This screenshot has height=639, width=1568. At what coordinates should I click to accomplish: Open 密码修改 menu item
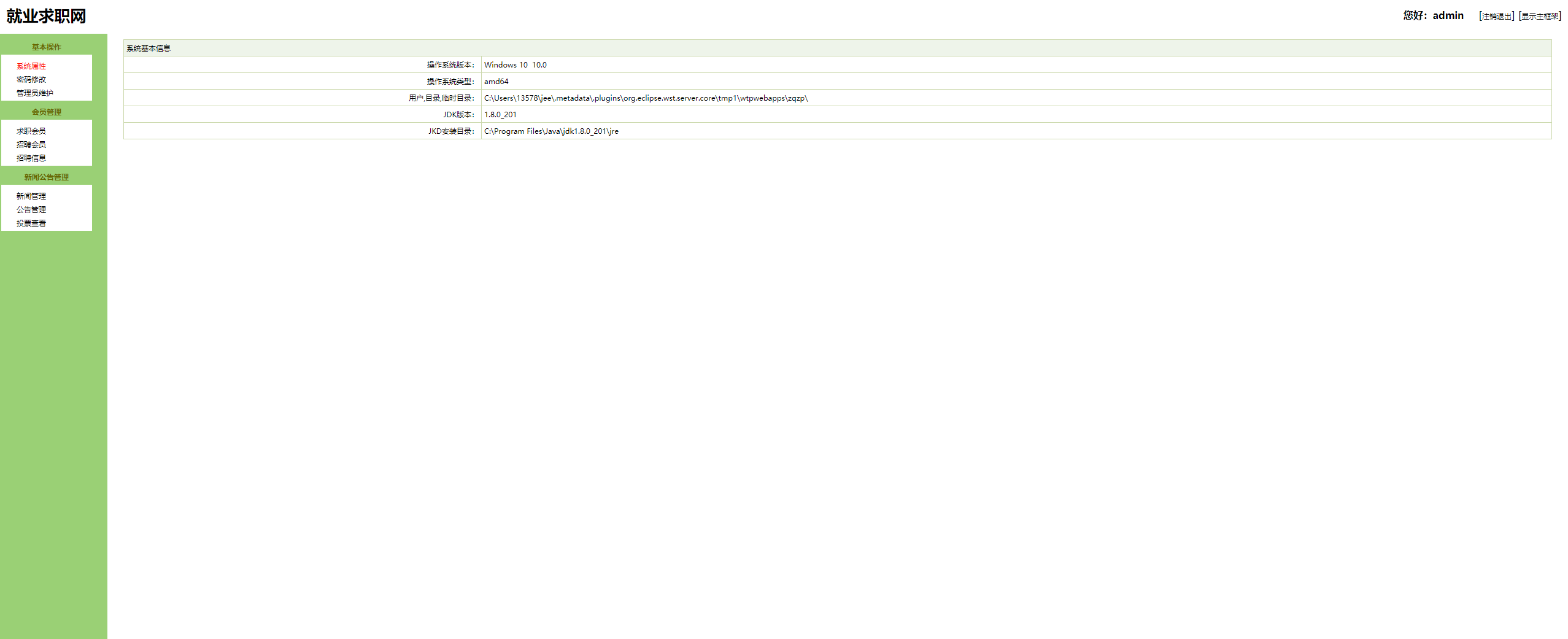point(31,80)
